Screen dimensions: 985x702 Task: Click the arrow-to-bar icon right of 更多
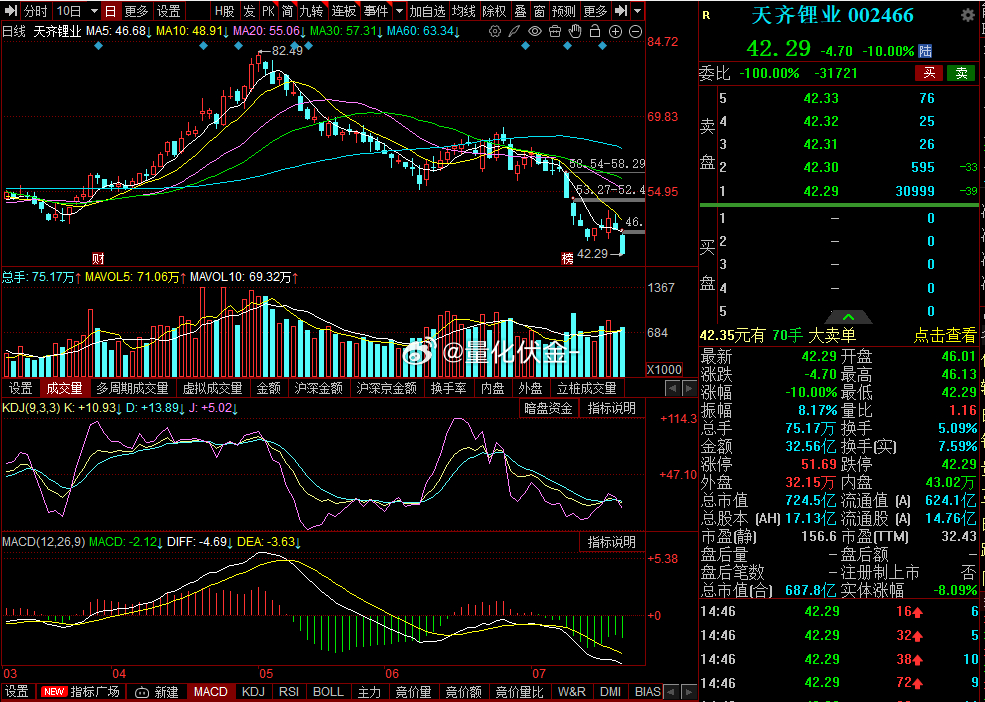(x=620, y=11)
